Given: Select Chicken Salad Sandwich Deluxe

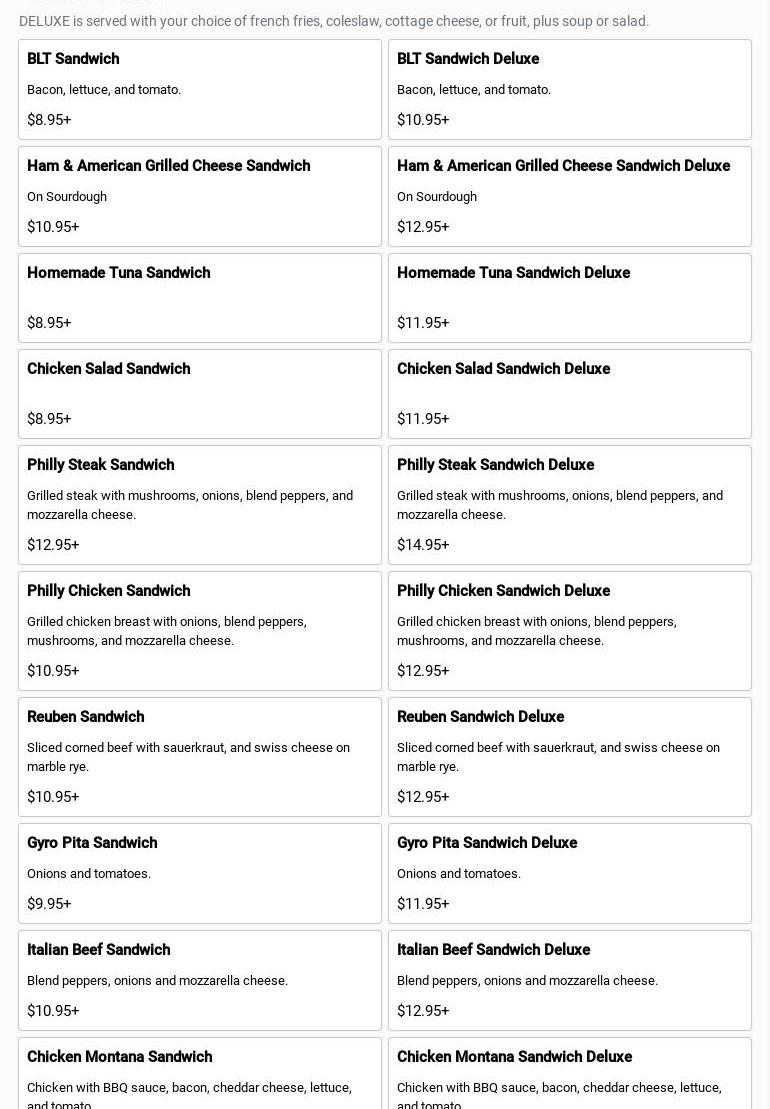Looking at the screenshot, I should click(569, 393).
